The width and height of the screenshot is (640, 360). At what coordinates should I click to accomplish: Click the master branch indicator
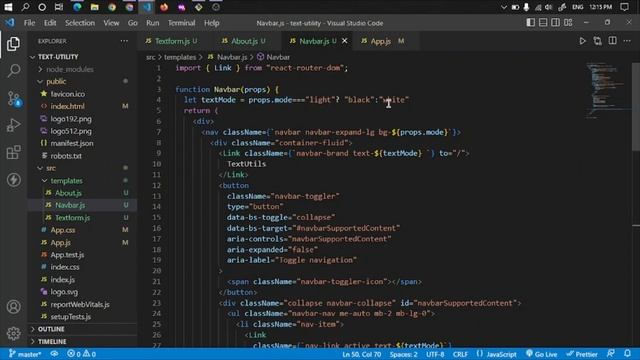tap(25, 354)
